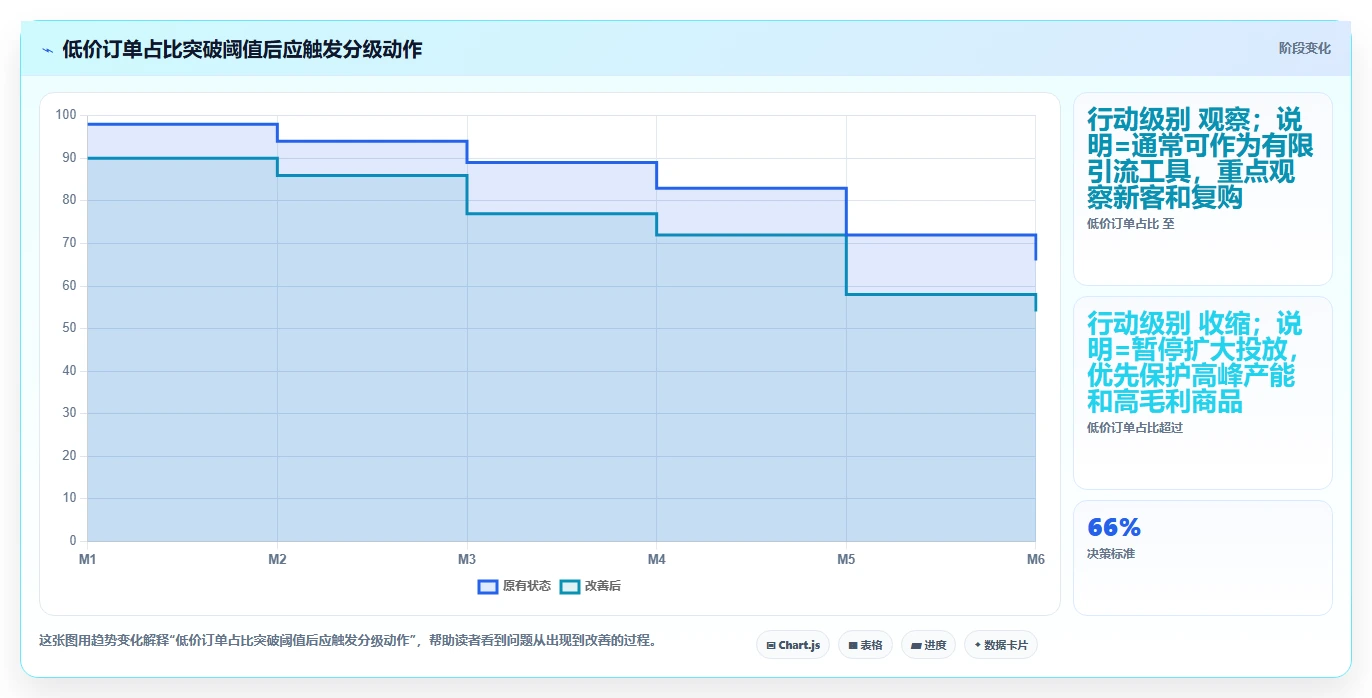Click the 原有状态 legend color box
Viewport: 1372px width, 698px height.
tap(488, 586)
